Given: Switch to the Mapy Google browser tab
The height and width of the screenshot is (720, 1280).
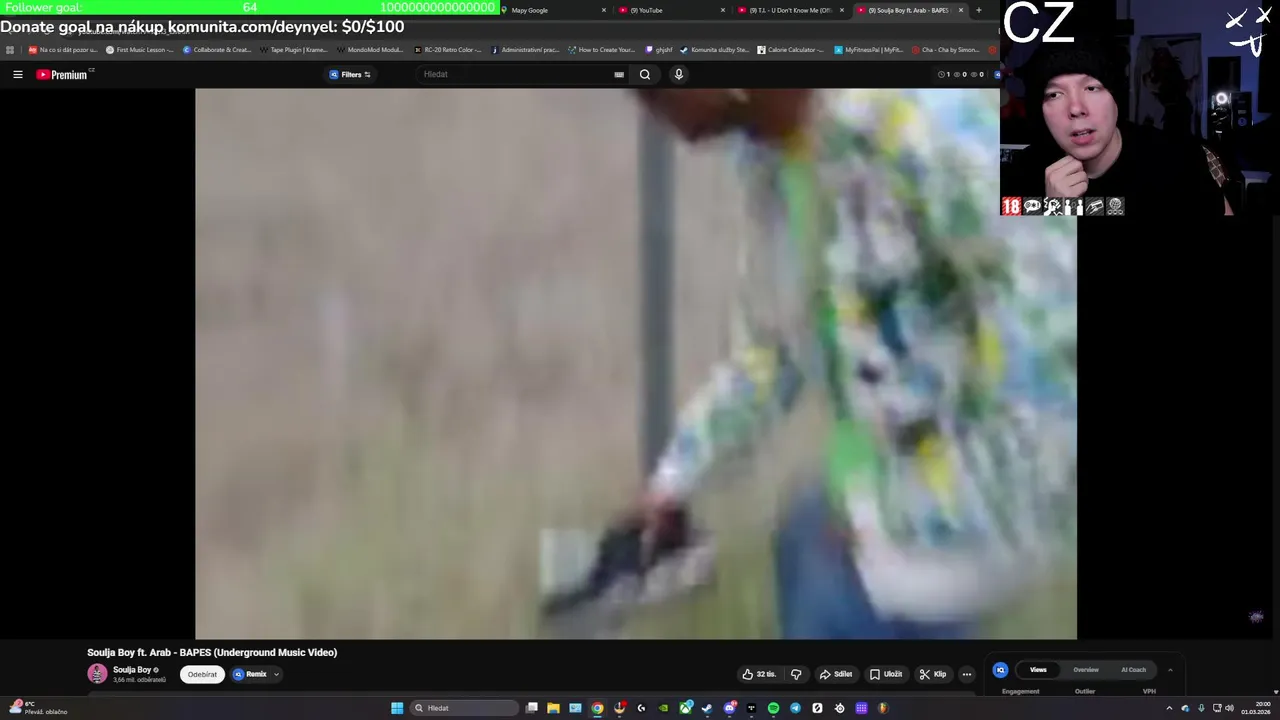Looking at the screenshot, I should click(553, 10).
